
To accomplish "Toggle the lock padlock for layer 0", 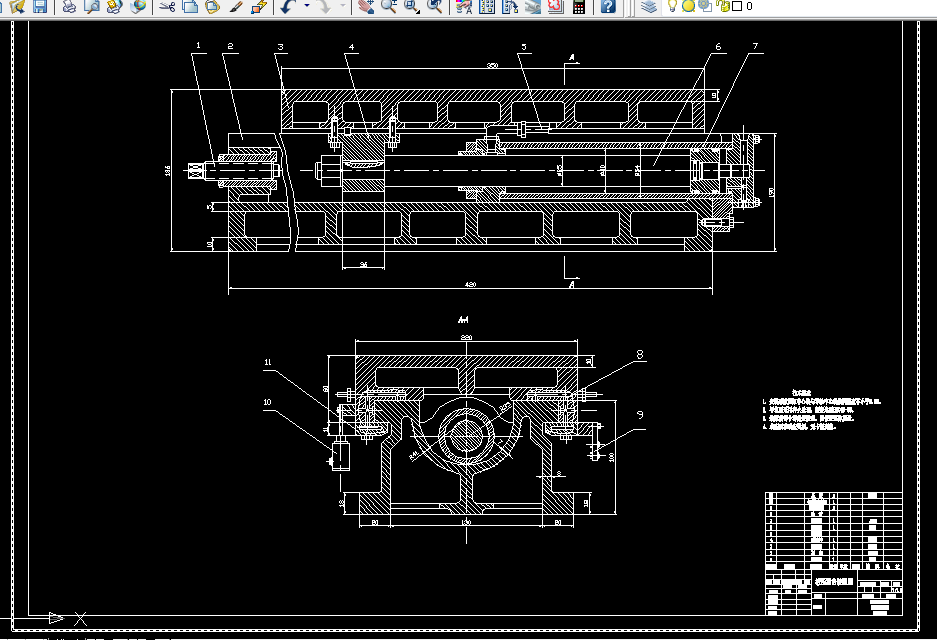I will click(723, 6).
